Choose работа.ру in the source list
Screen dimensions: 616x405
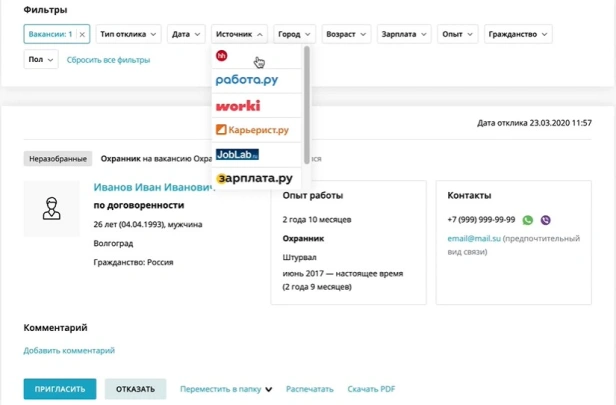point(247,80)
